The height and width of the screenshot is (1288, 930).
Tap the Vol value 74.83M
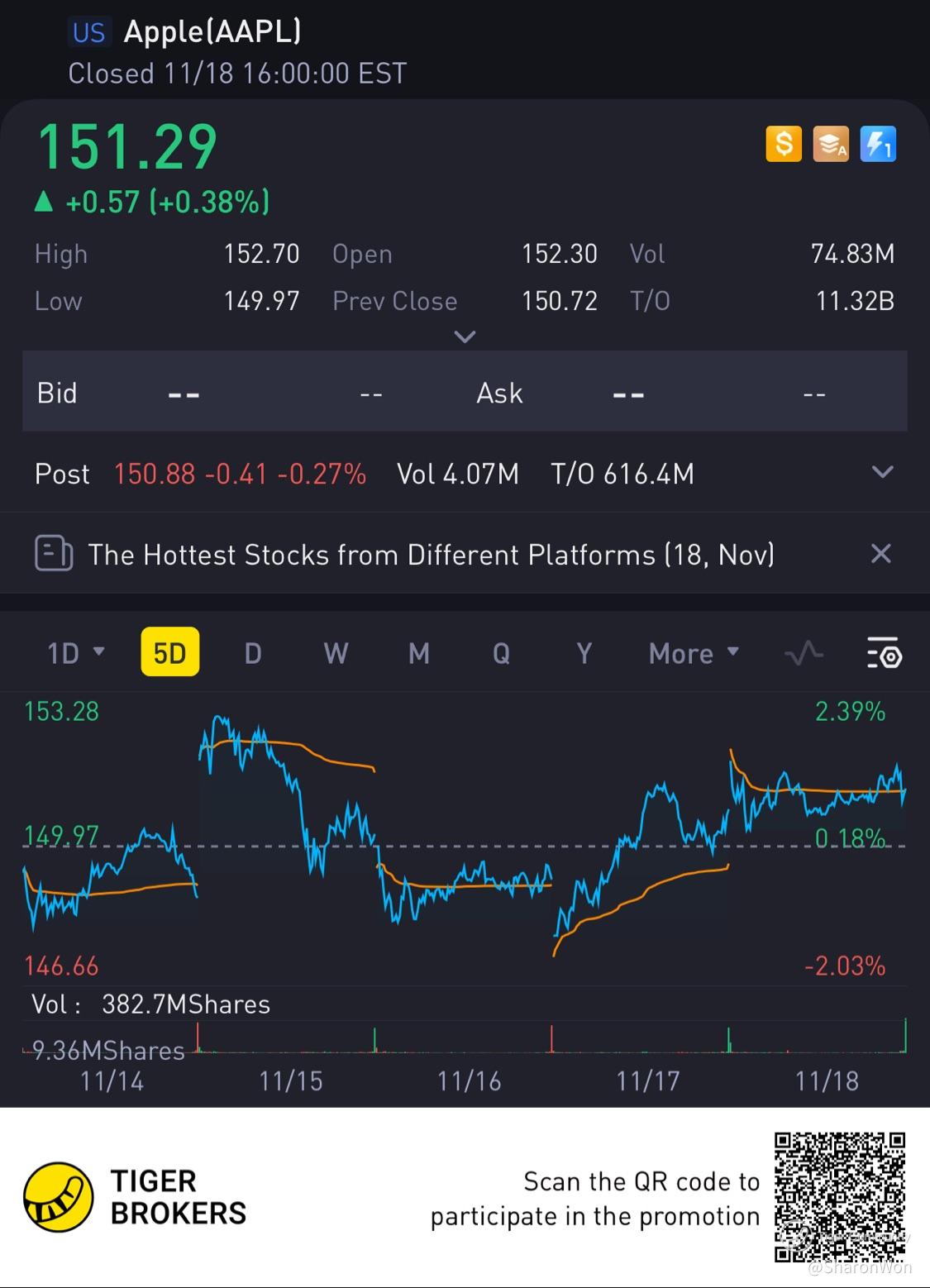tap(852, 254)
